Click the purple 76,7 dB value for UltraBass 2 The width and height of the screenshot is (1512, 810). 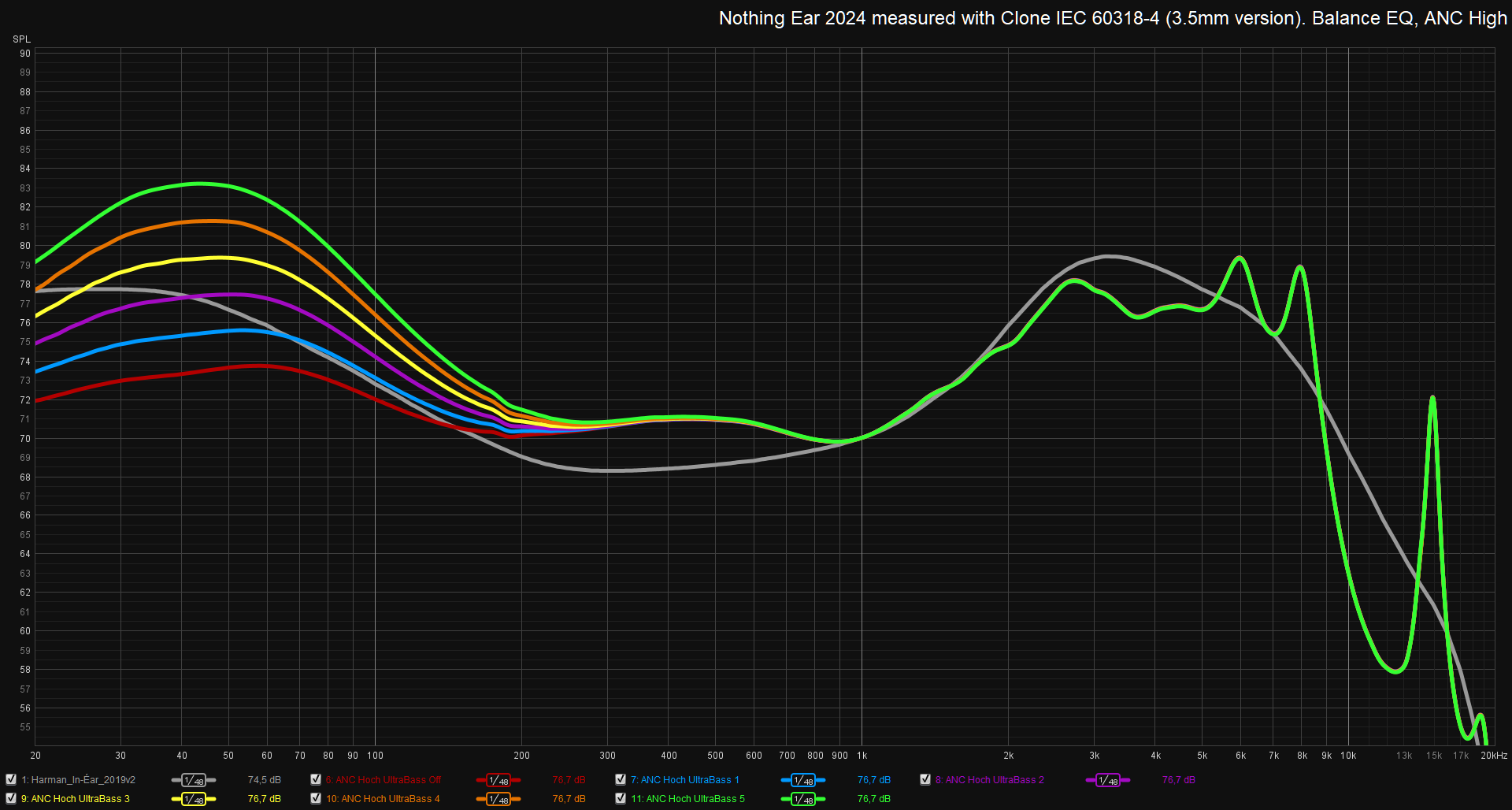[1179, 780]
